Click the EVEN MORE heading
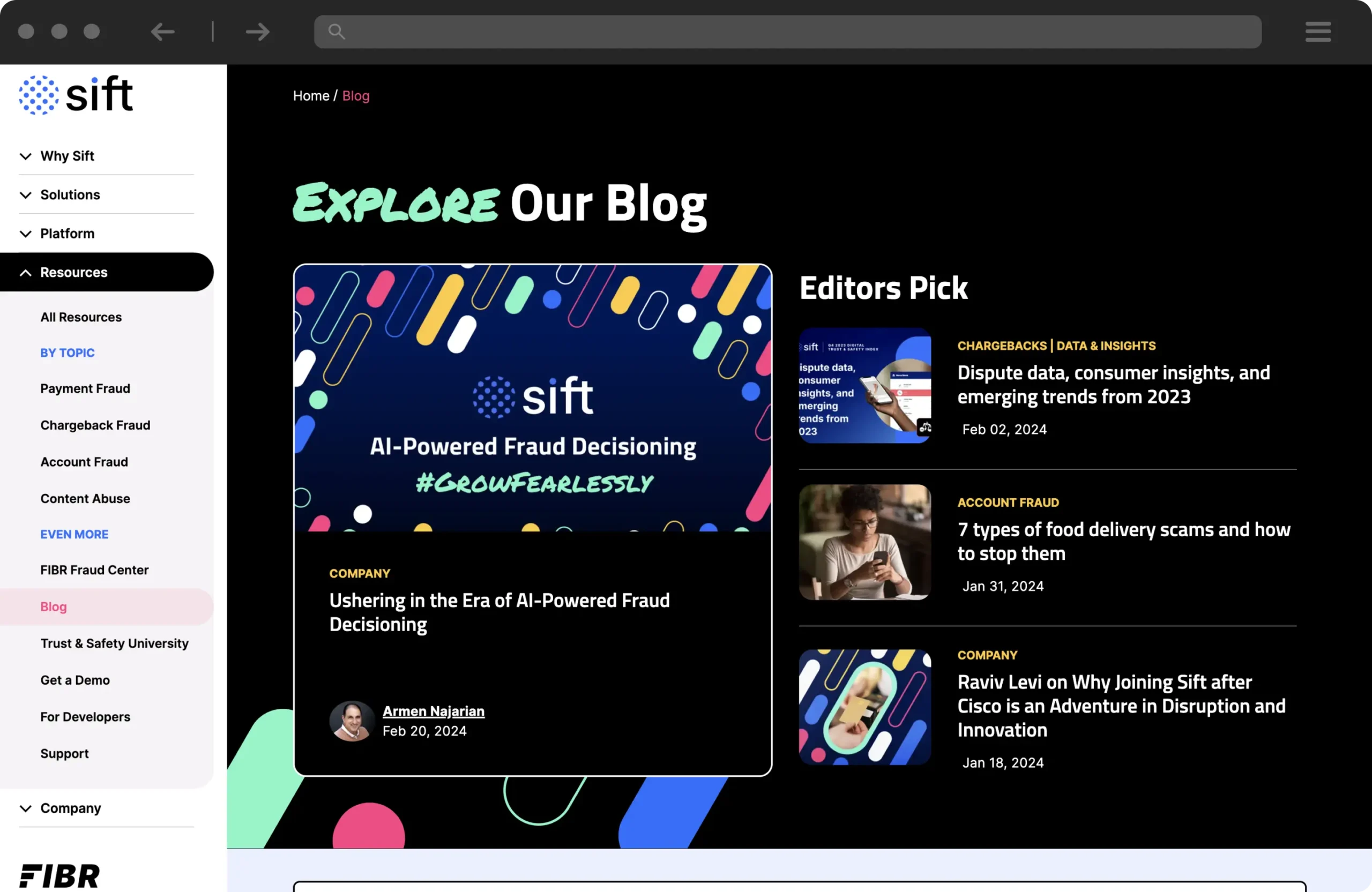Image resolution: width=1372 pixels, height=892 pixels. point(74,535)
